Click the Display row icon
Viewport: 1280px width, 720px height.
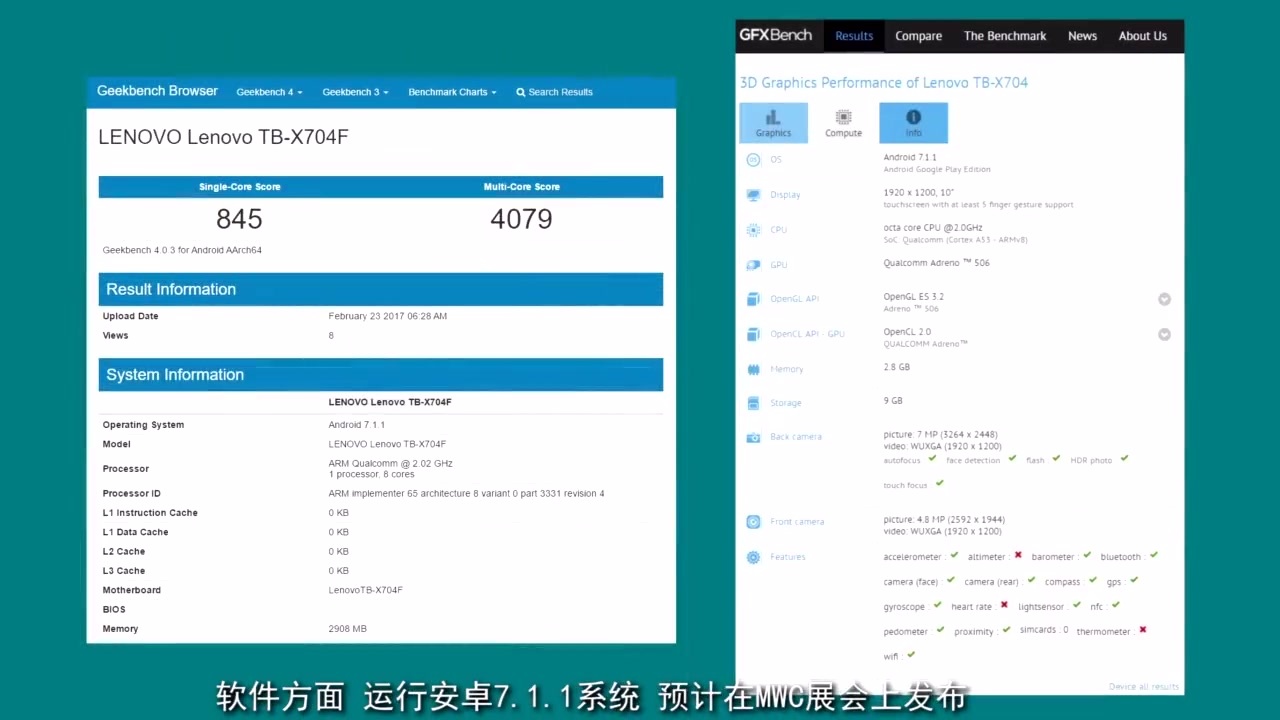tap(753, 195)
